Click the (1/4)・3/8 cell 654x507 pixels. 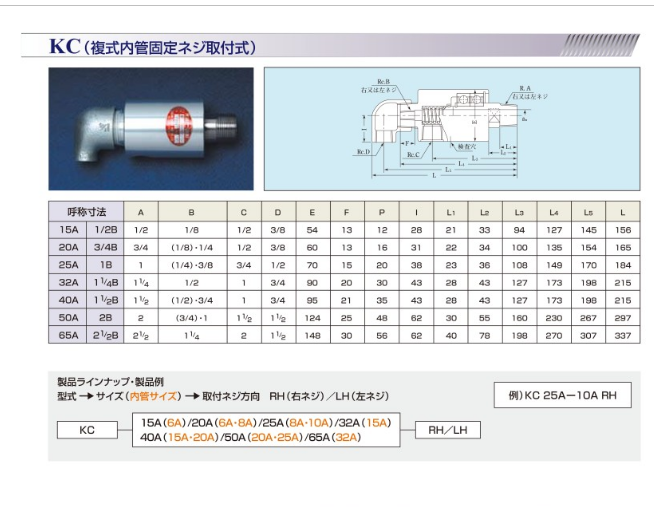(x=192, y=265)
